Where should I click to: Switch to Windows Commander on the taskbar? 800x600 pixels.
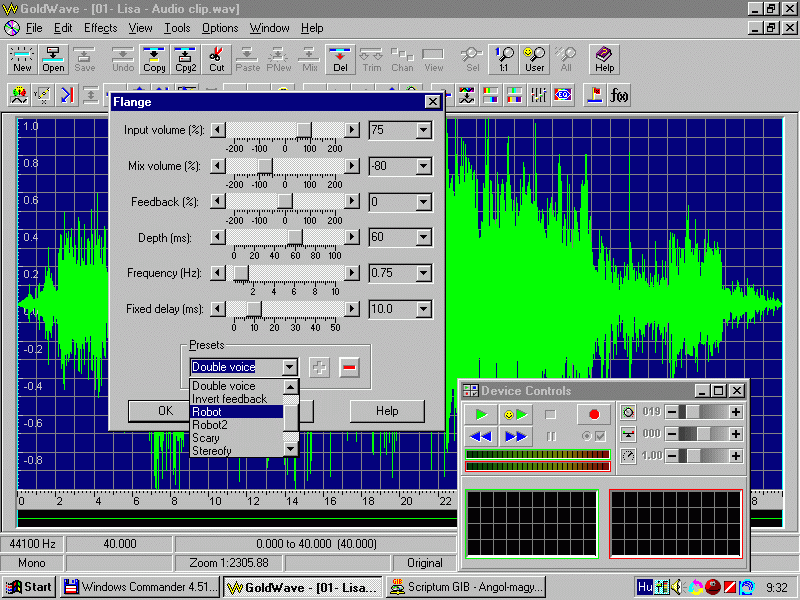140,587
